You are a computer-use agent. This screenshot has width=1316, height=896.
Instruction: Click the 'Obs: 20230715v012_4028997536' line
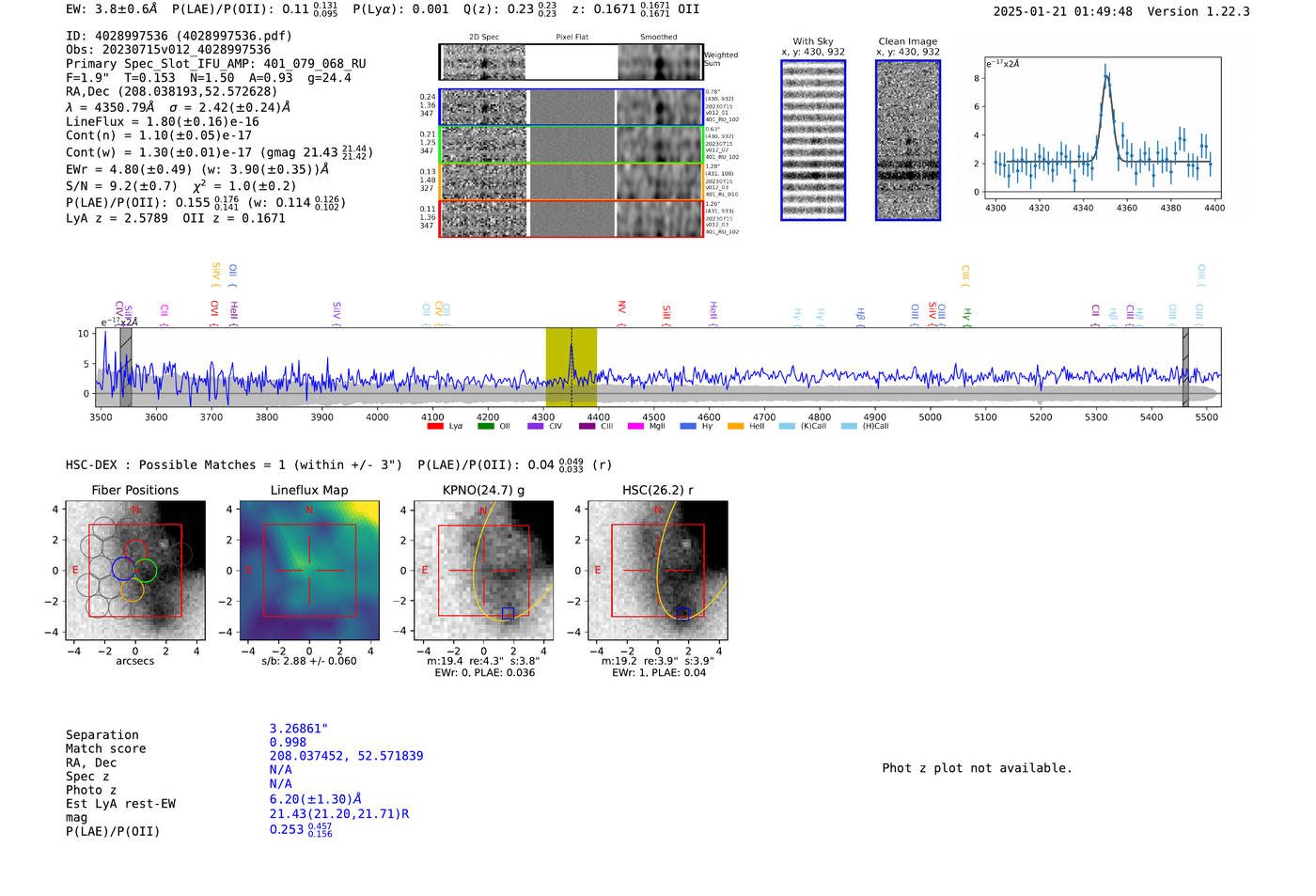coord(168,50)
